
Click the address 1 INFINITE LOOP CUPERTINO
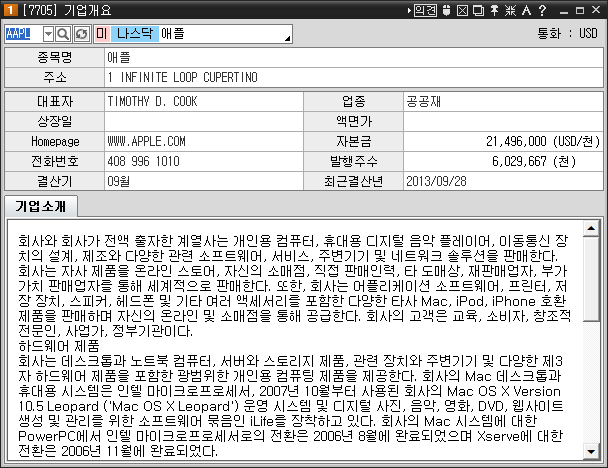(183, 77)
